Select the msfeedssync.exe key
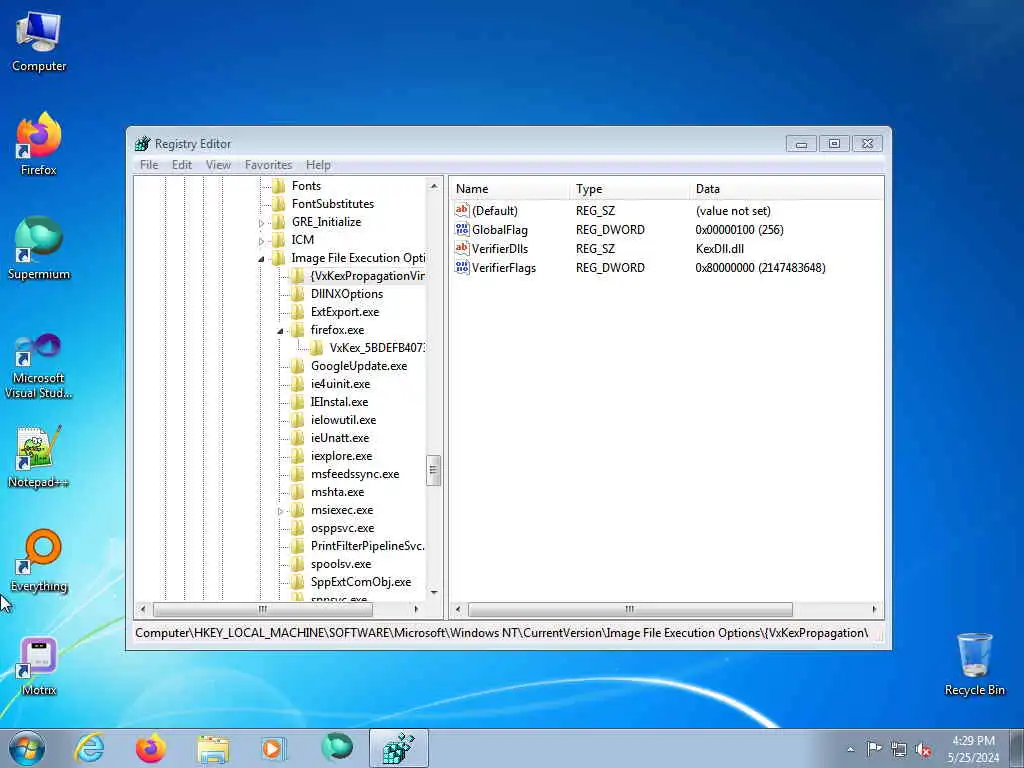Screen dimensions: 1024x768 tap(355, 474)
